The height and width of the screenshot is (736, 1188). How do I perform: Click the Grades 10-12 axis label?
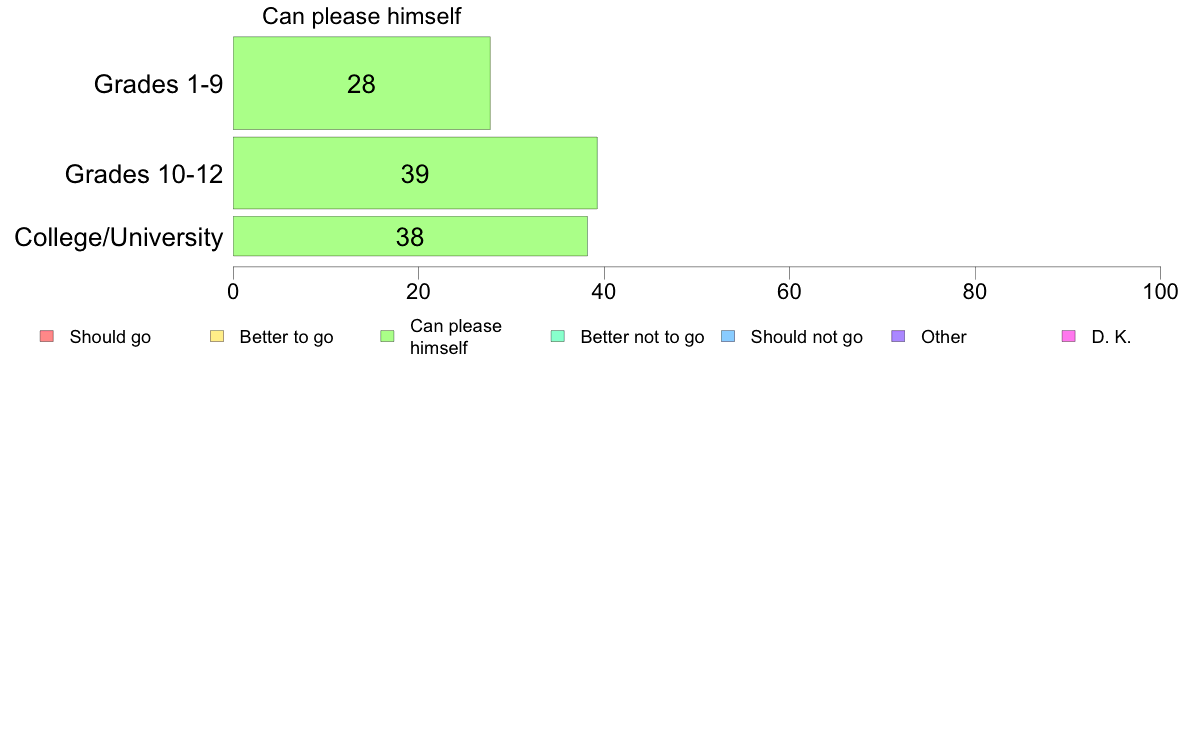pyautogui.click(x=144, y=174)
